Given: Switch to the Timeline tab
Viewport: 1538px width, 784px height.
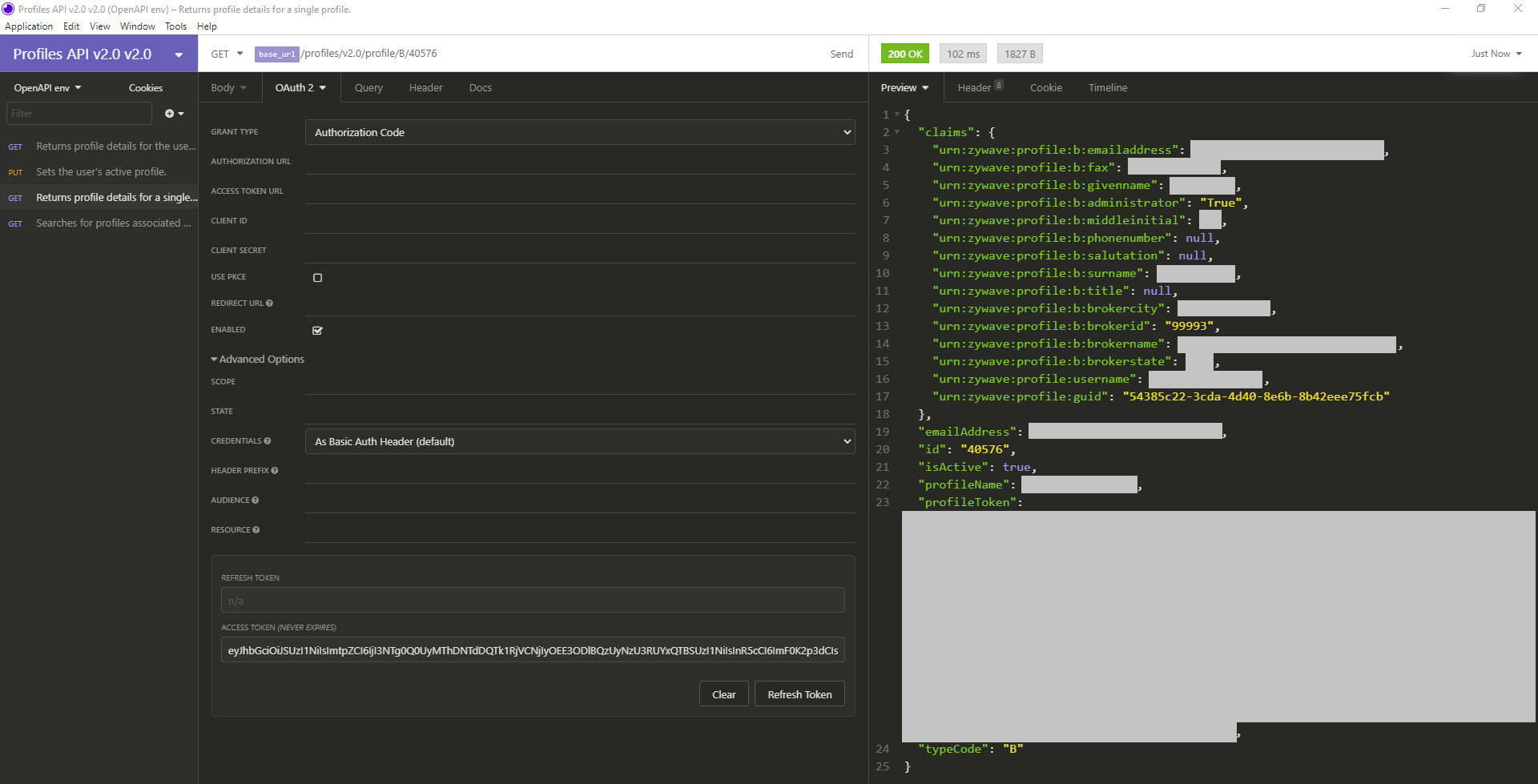Looking at the screenshot, I should (x=1108, y=88).
